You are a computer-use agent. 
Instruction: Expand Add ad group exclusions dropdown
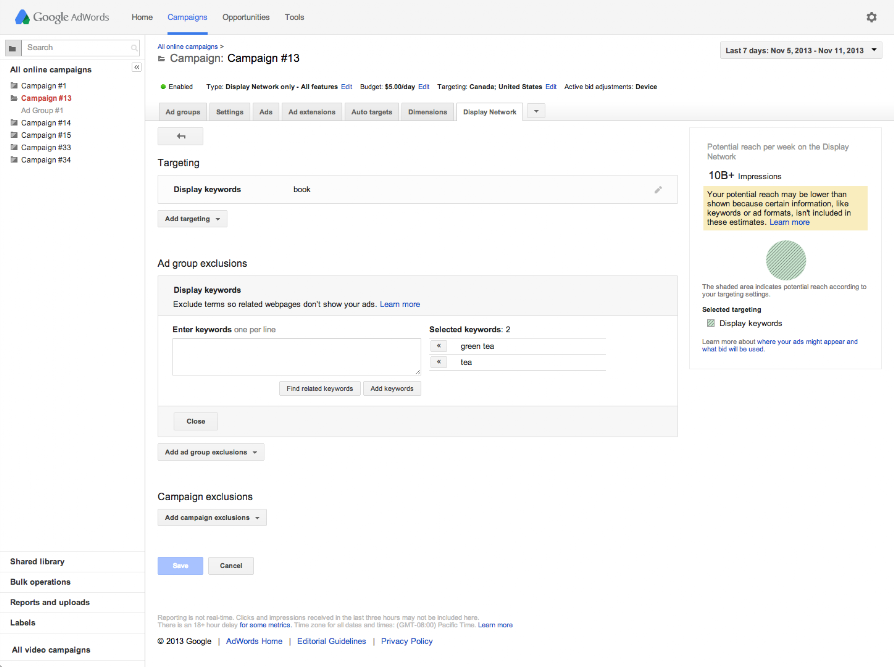coord(211,452)
